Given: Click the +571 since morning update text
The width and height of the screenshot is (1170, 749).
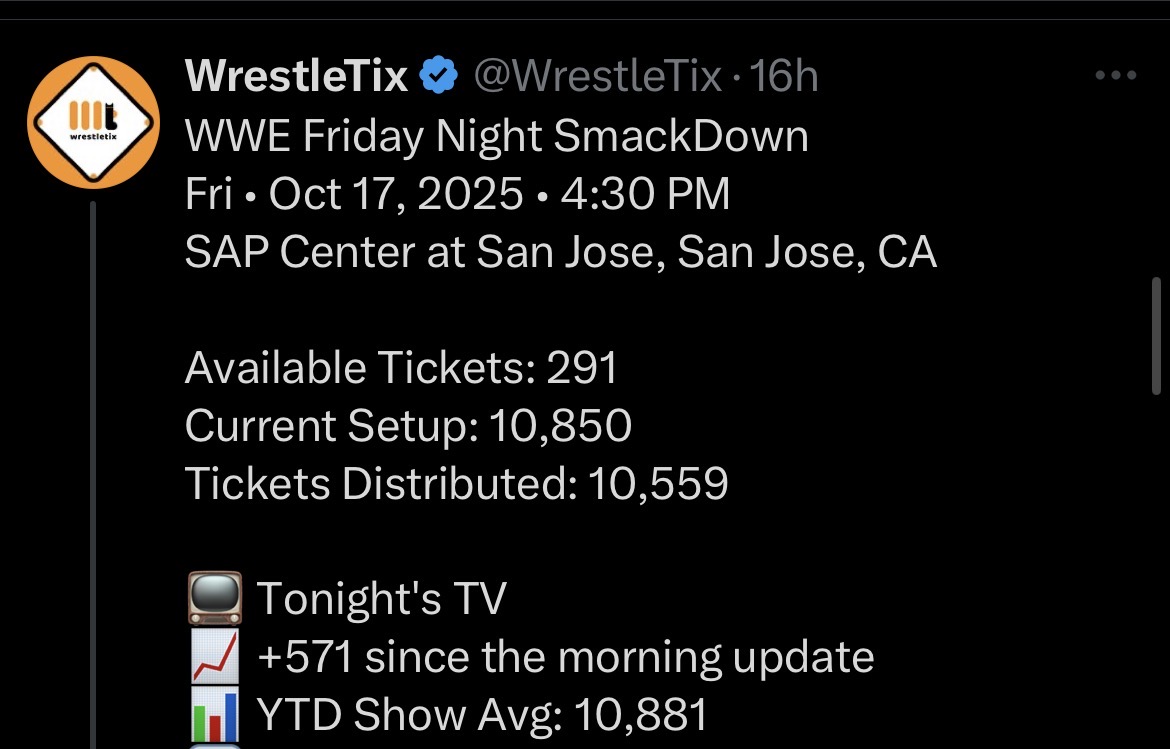Looking at the screenshot, I should coord(565,657).
